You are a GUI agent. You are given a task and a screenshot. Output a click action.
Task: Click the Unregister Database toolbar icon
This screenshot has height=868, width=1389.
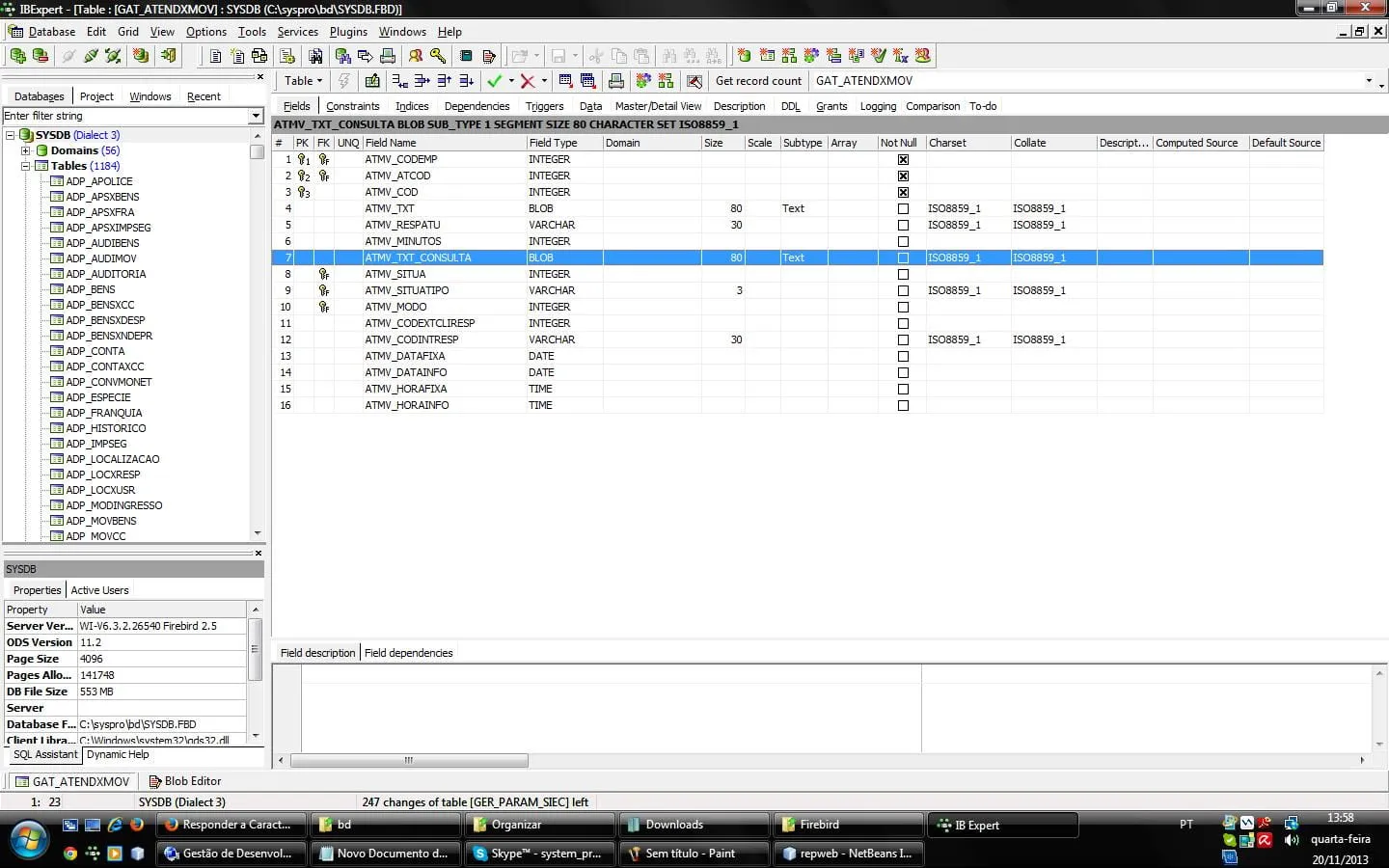point(41,56)
